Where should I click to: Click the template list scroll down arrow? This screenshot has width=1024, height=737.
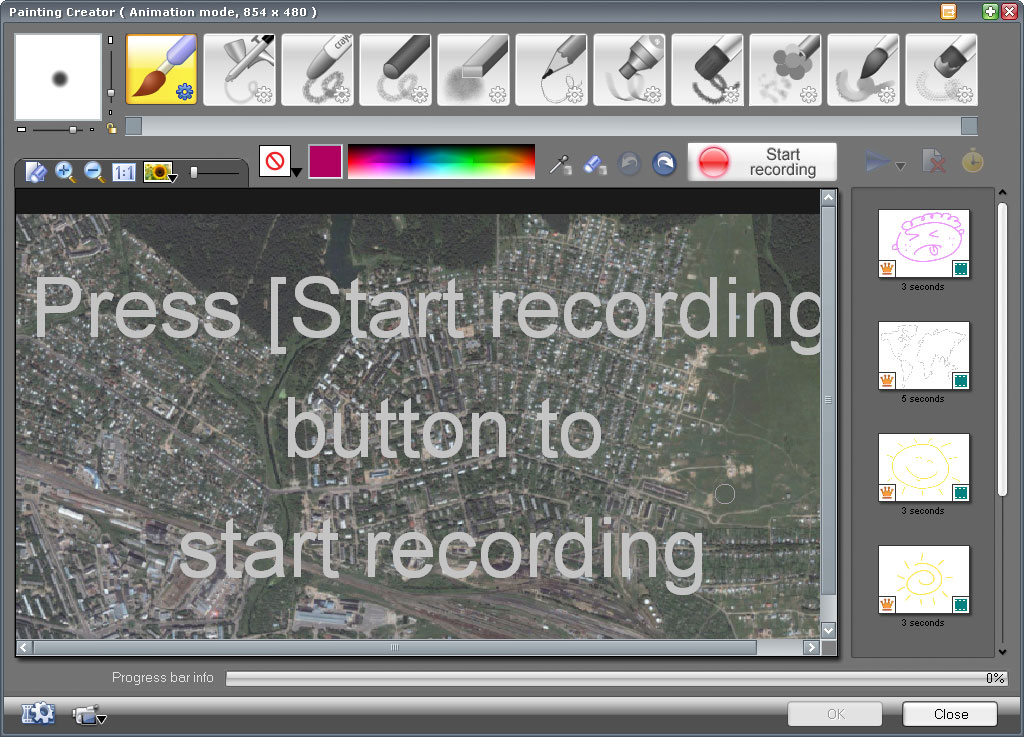pyautogui.click(x=1002, y=651)
